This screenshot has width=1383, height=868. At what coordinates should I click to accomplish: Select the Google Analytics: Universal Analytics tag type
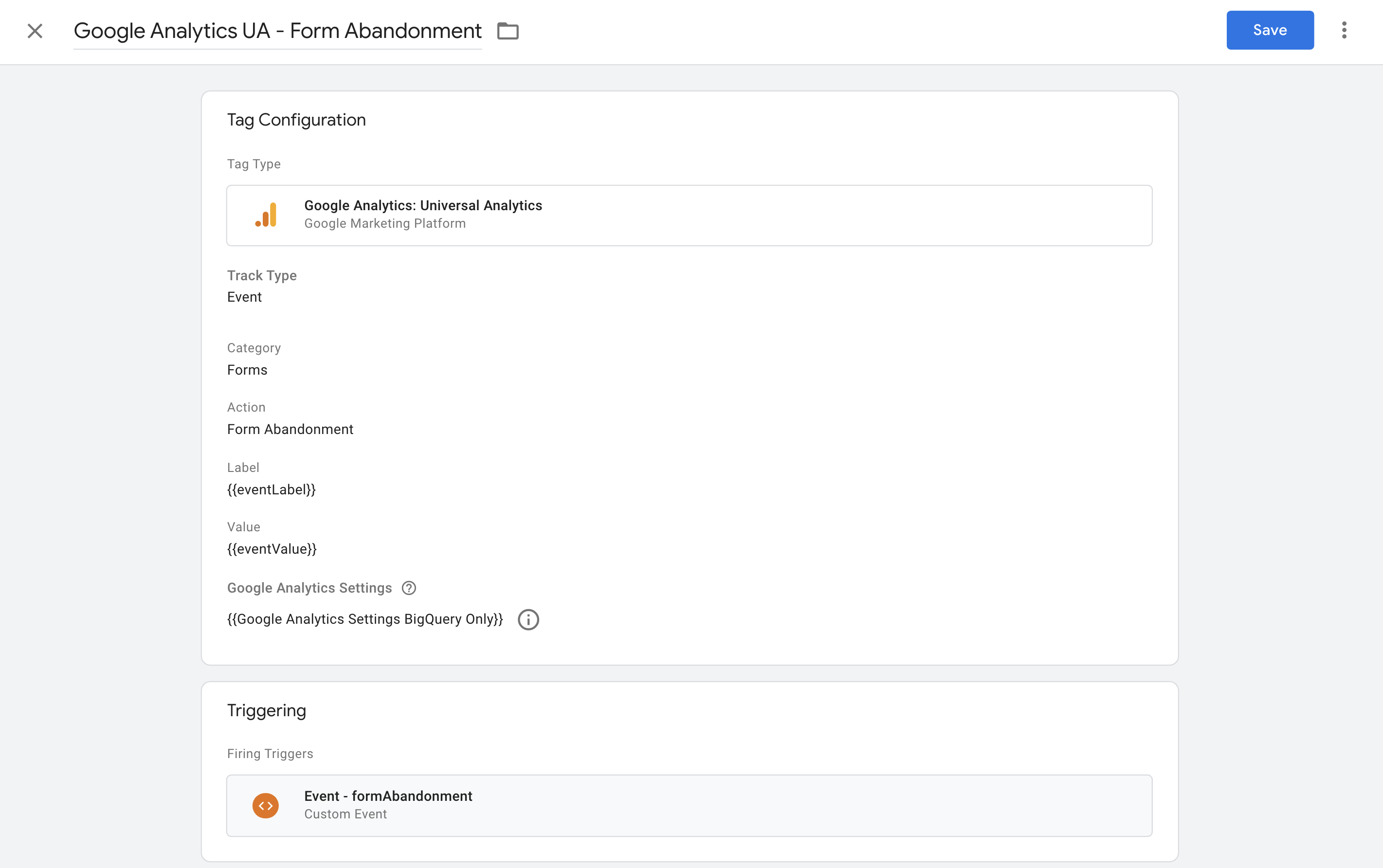pyautogui.click(x=689, y=215)
